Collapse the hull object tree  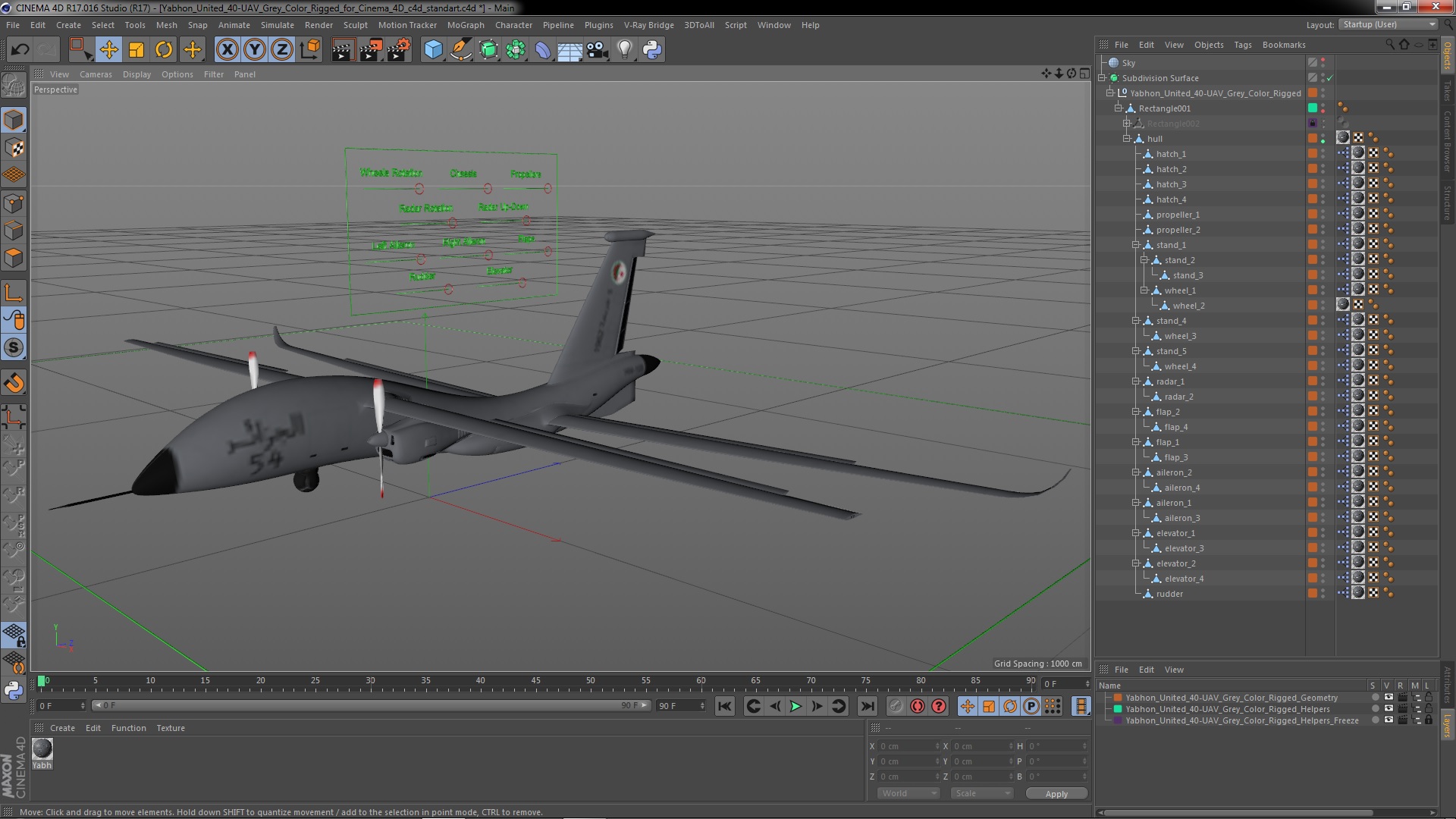[1127, 139]
